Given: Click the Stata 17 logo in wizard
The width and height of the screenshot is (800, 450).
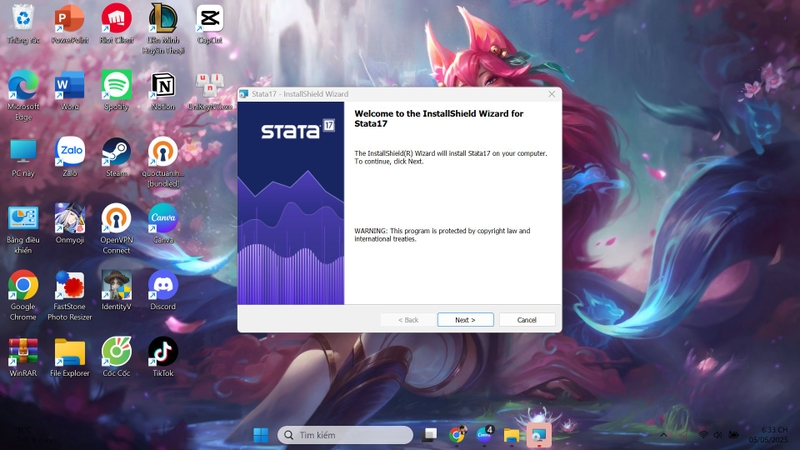Looking at the screenshot, I should pos(298,130).
